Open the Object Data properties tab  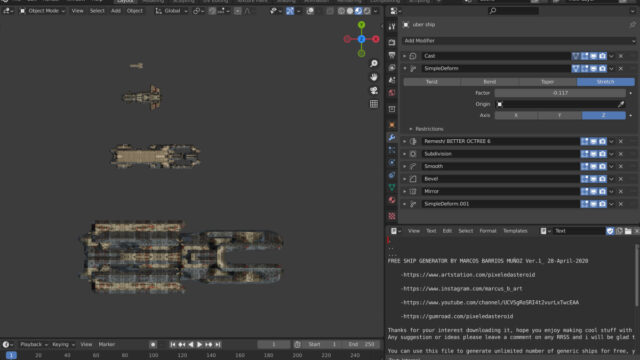392,187
